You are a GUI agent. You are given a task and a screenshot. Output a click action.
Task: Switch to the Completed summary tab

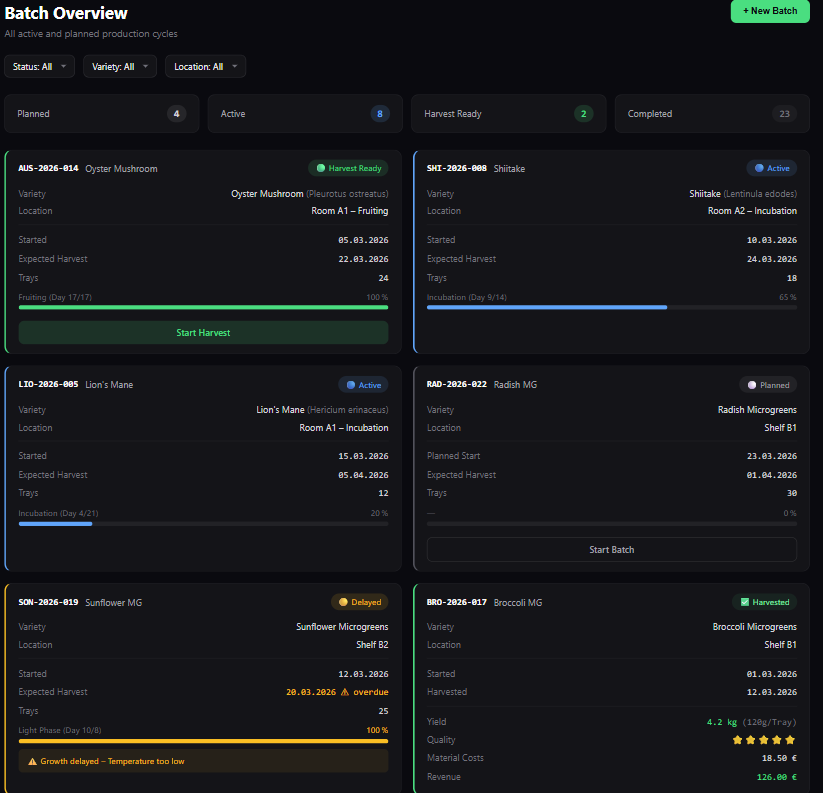[711, 114]
